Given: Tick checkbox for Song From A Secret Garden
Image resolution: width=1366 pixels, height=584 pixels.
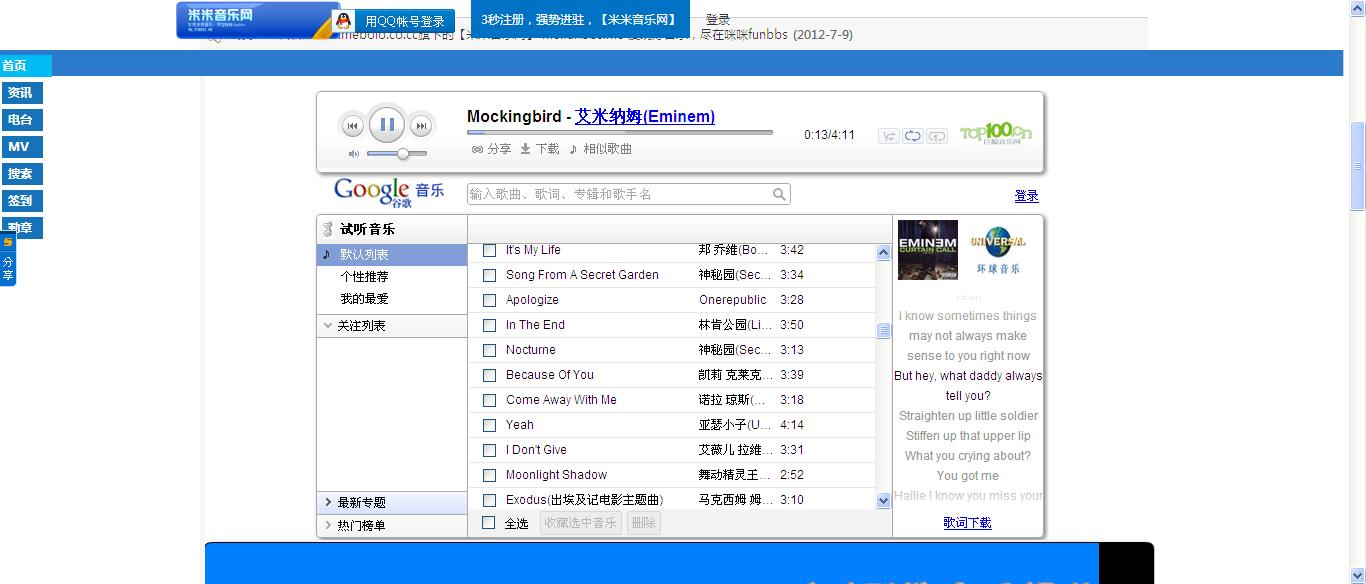Looking at the screenshot, I should [x=490, y=275].
